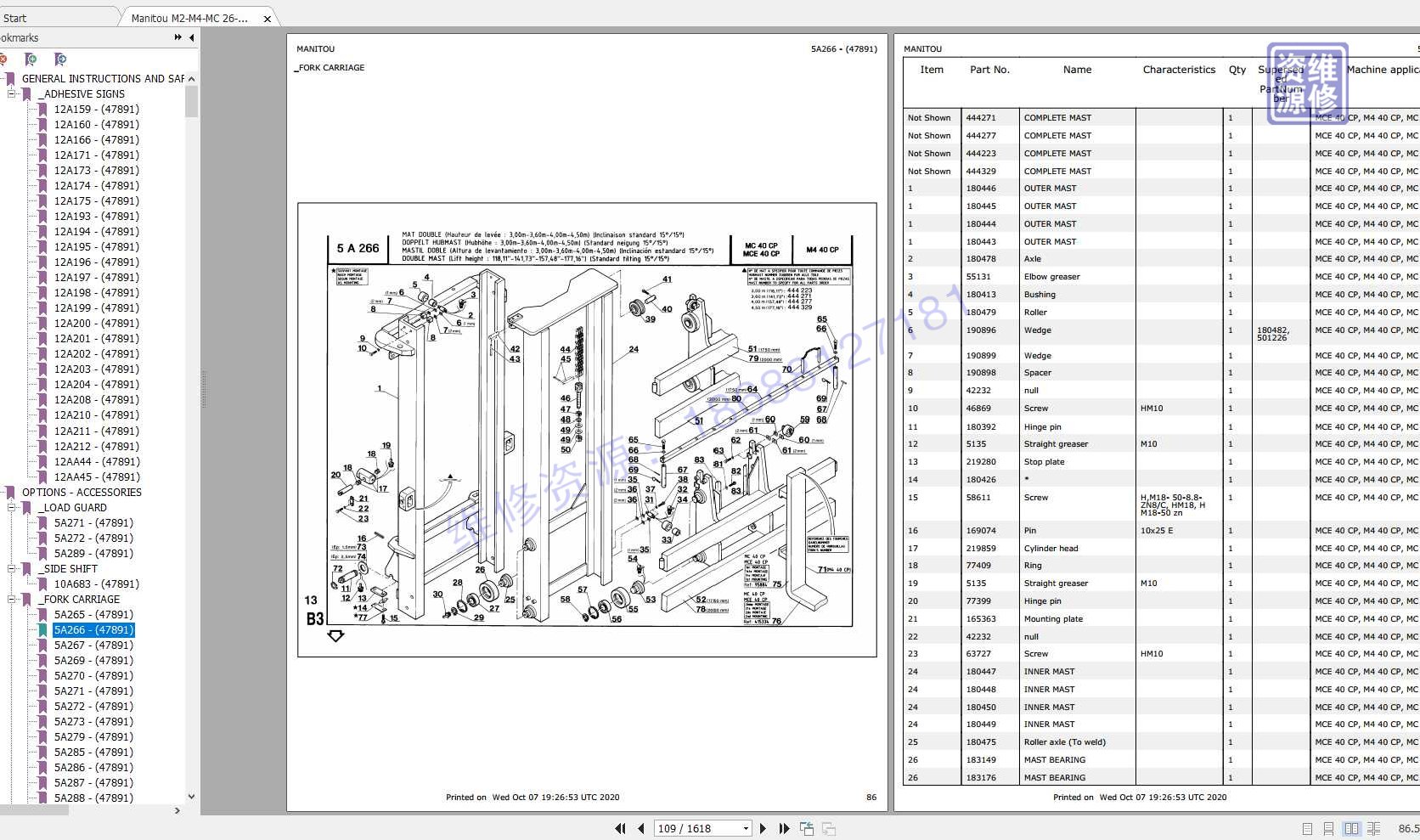Select the Manitou M2-M4-MC document tab
Image resolution: width=1420 pixels, height=840 pixels.
(189, 18)
